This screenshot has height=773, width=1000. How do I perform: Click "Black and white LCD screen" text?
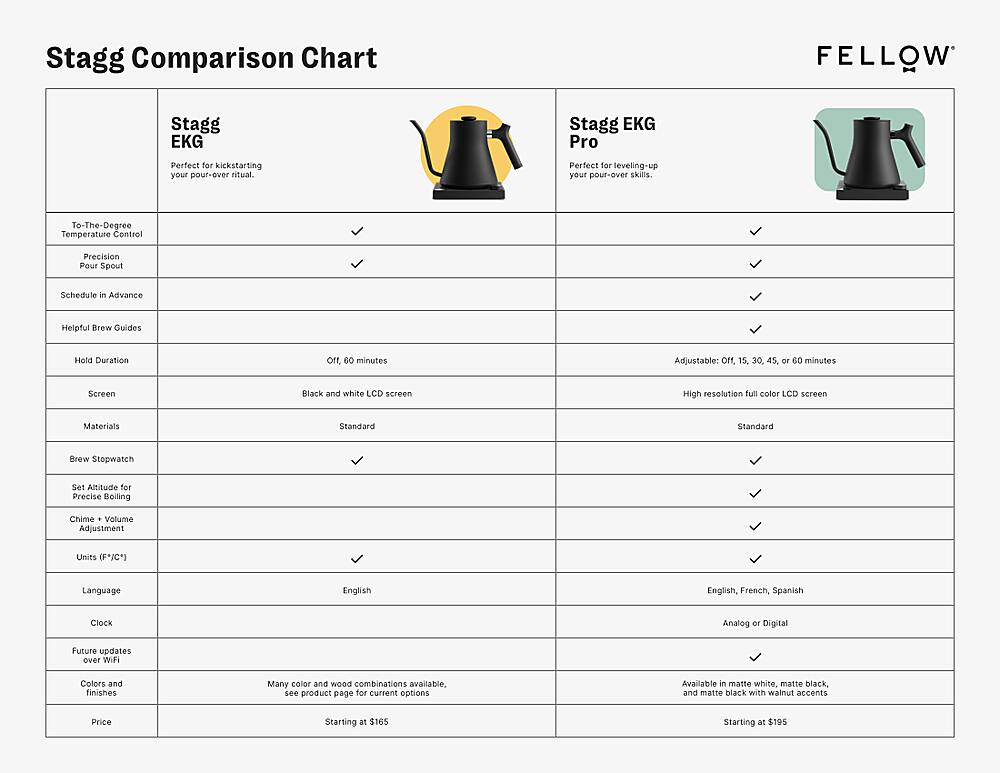pos(357,394)
